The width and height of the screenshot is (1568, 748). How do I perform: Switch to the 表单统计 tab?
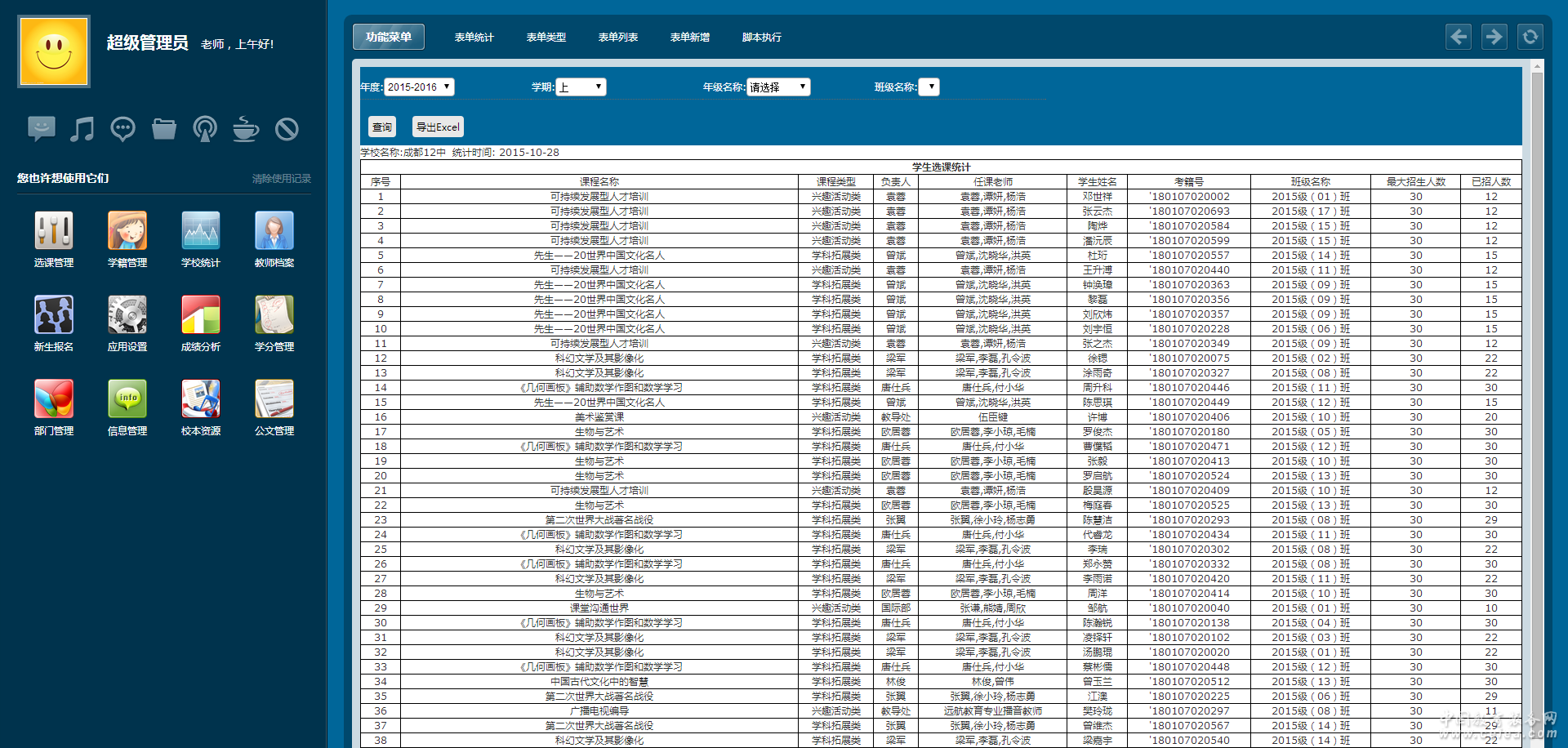pos(474,38)
